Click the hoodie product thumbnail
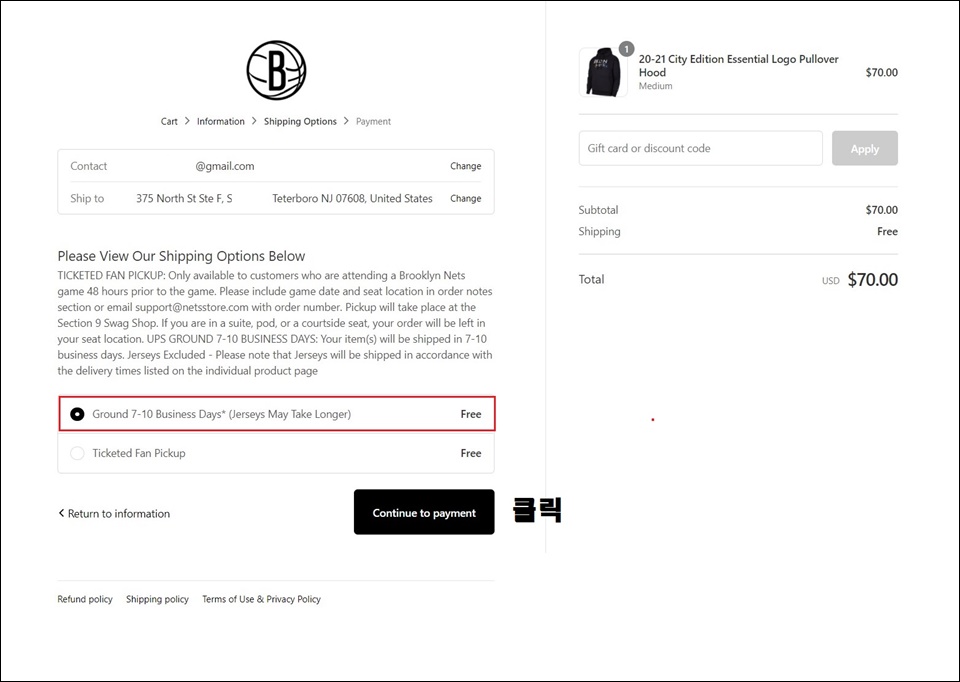The height and width of the screenshot is (682, 960). click(x=603, y=72)
